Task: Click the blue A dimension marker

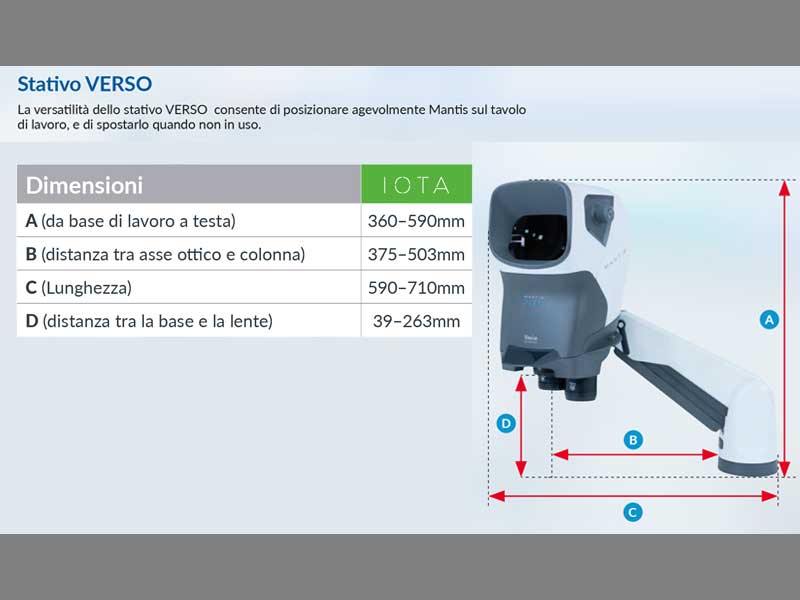Action: 769,320
